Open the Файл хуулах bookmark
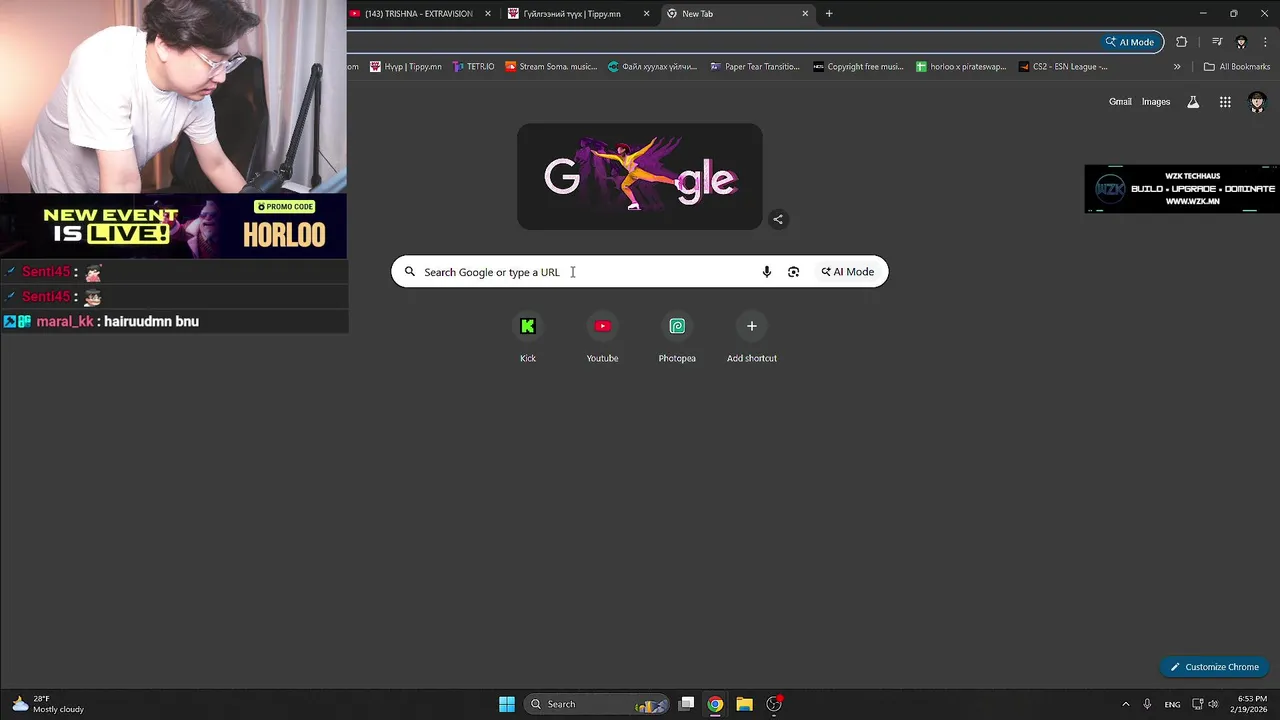 coord(654,67)
